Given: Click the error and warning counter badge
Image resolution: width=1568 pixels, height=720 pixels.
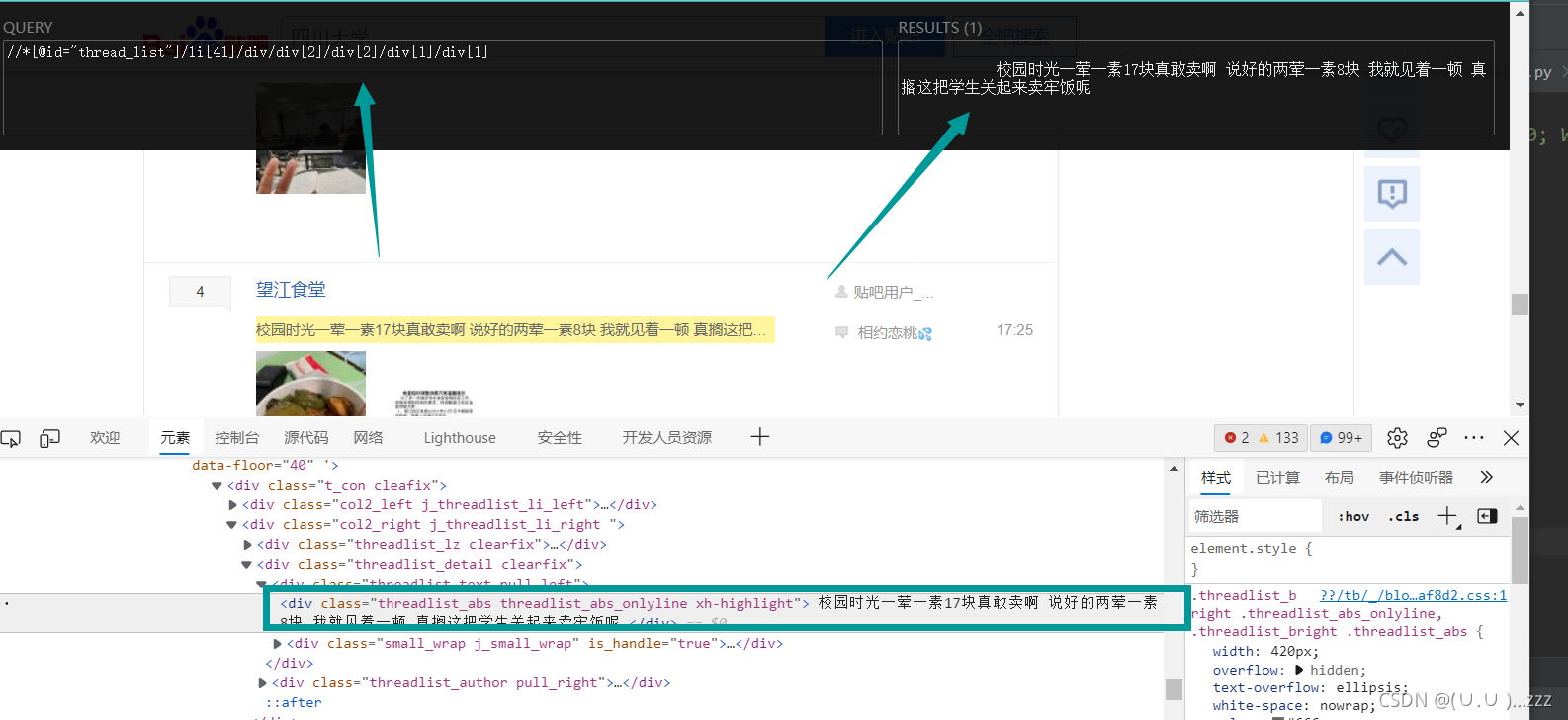Looking at the screenshot, I should click(1261, 437).
